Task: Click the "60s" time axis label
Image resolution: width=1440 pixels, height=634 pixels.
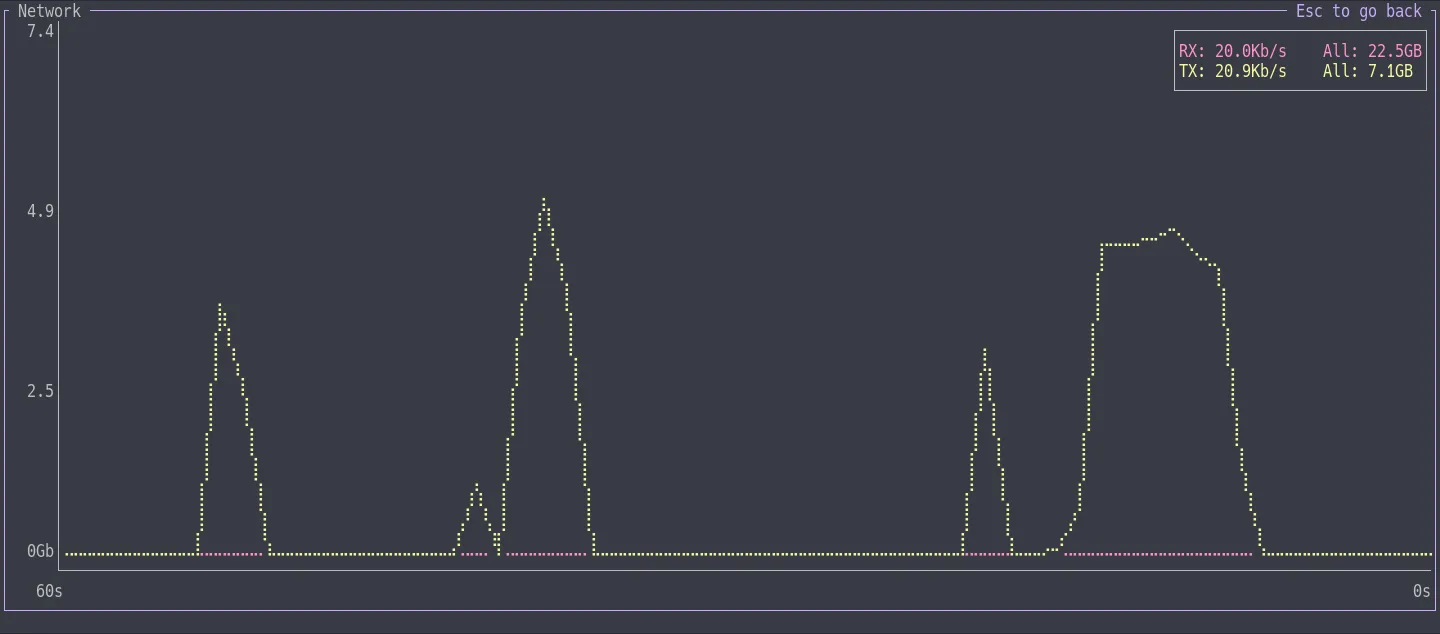Action: pyautogui.click(x=49, y=591)
